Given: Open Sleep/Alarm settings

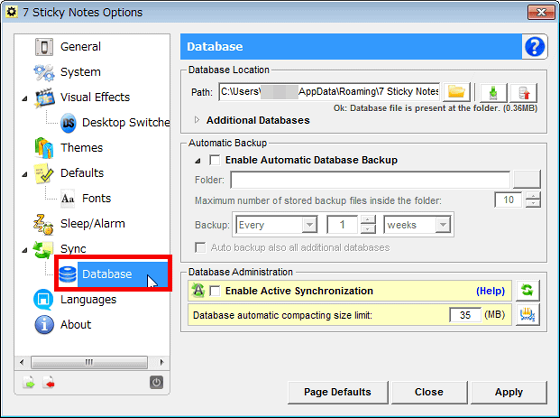Looking at the screenshot, I should click(x=93, y=224).
